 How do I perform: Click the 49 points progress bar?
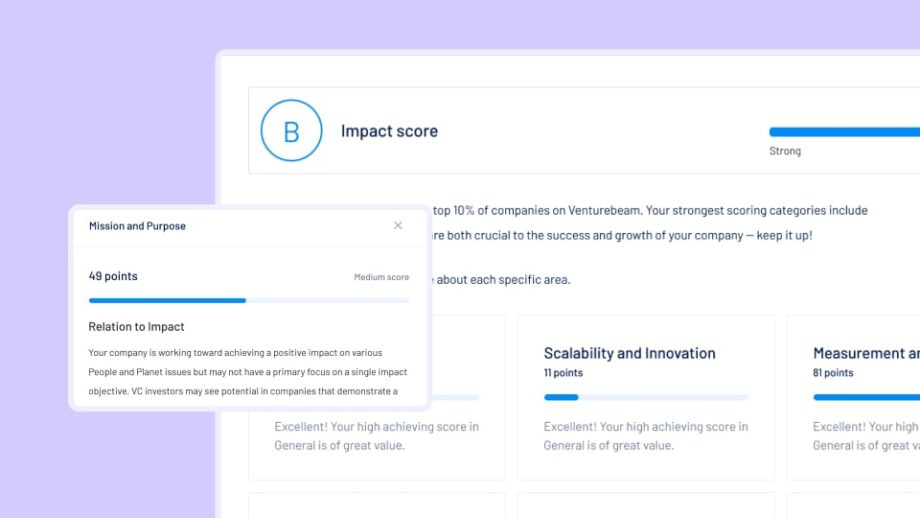coord(249,300)
